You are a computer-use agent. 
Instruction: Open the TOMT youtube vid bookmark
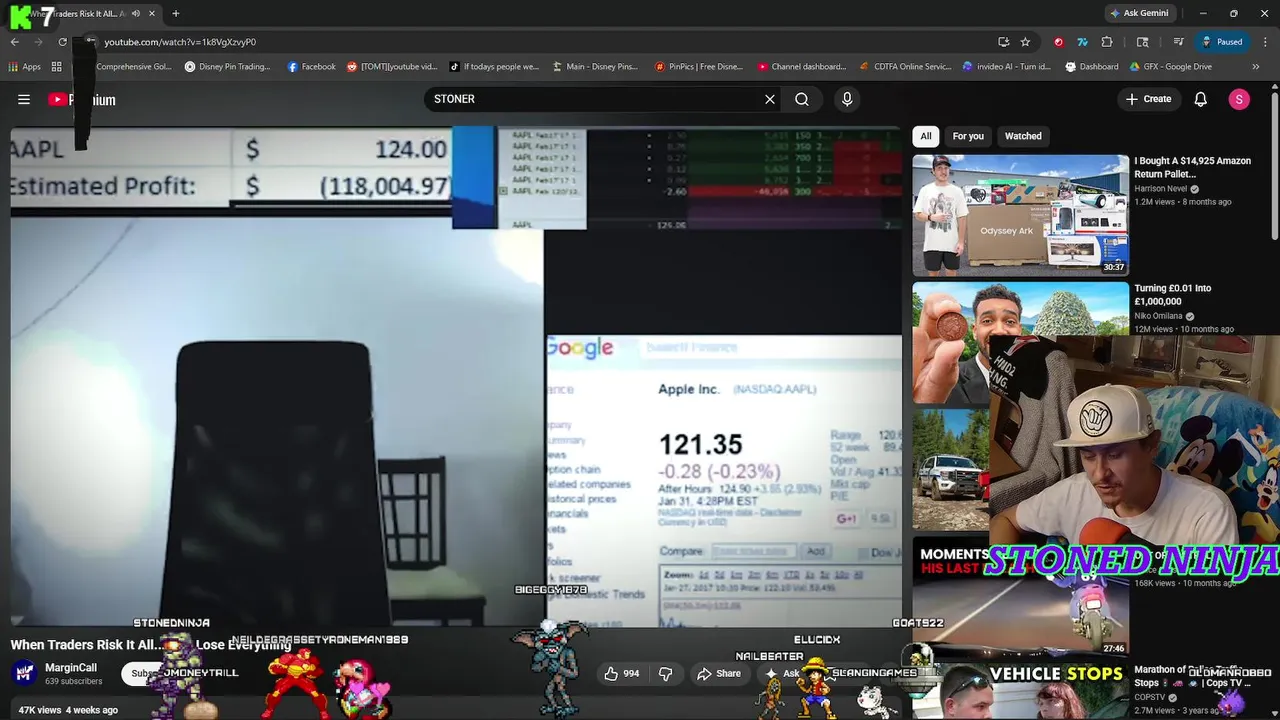coord(392,67)
